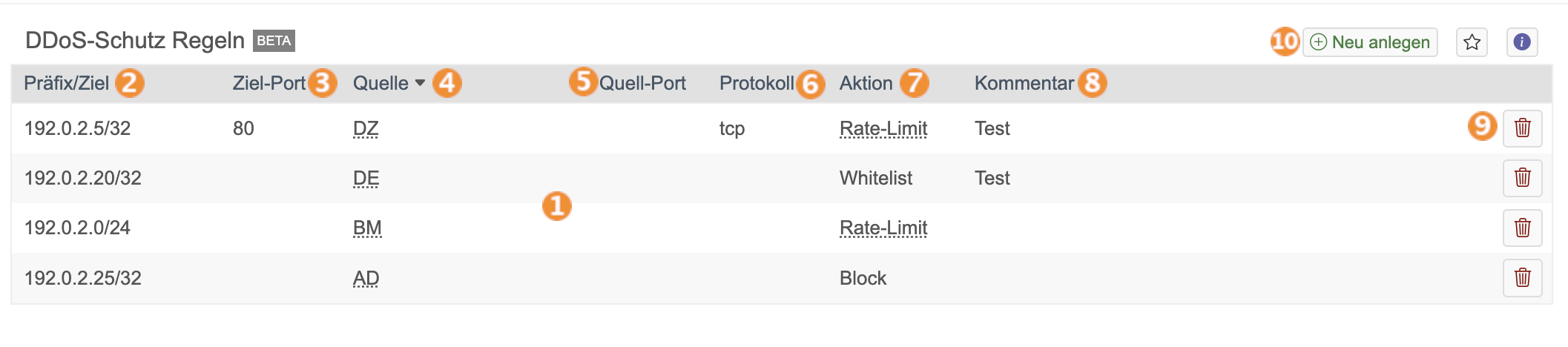
Task: Delete the 192.0.2.25/32 rule
Action: pos(1522,278)
